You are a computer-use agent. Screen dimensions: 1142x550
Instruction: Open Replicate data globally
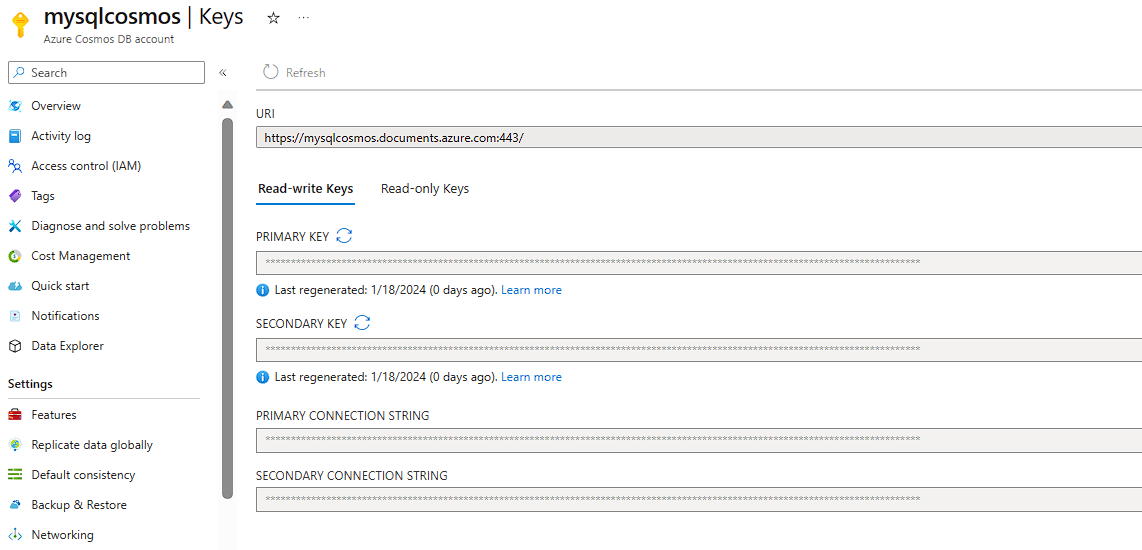click(92, 445)
